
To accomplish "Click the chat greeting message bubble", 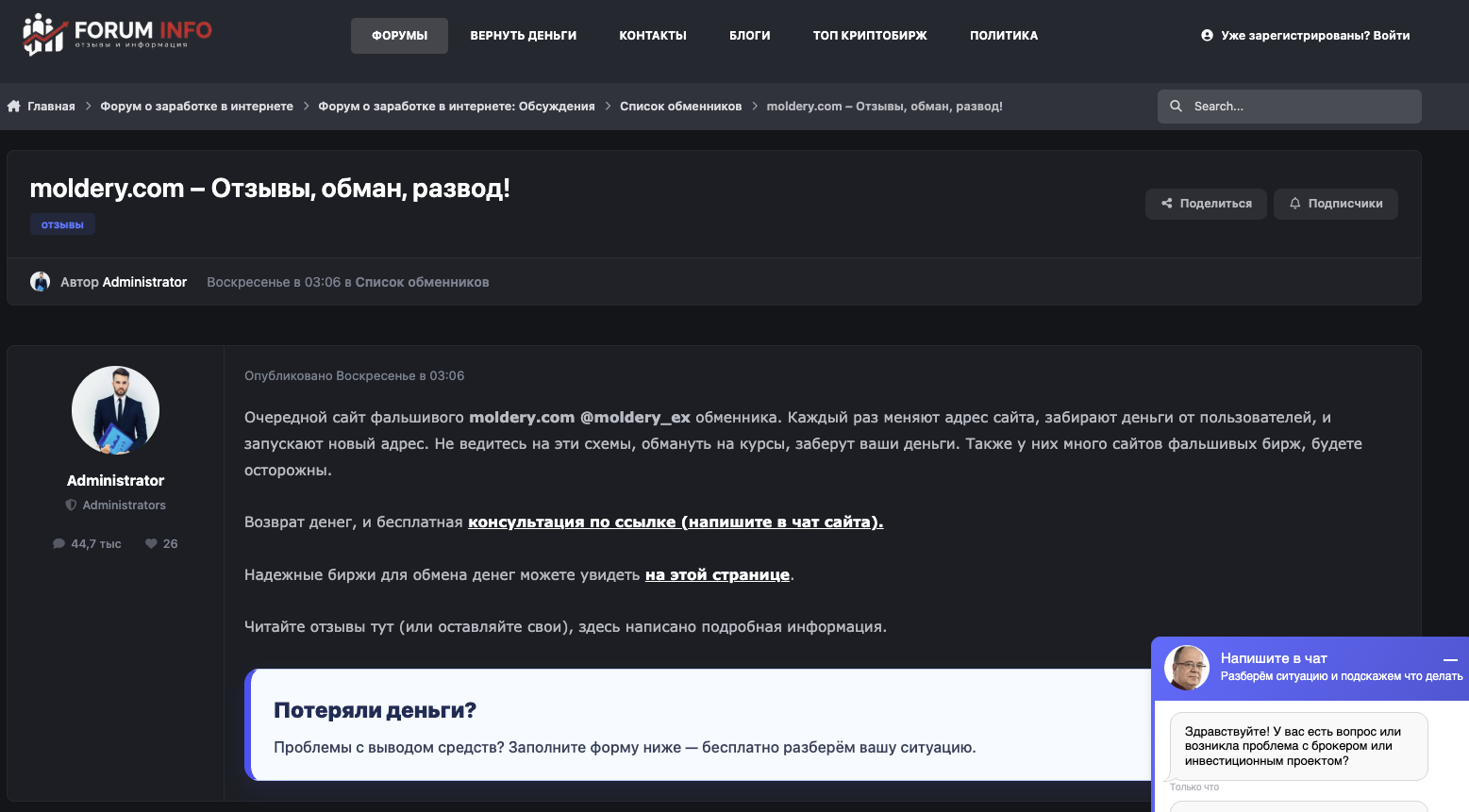I will tap(1298, 746).
